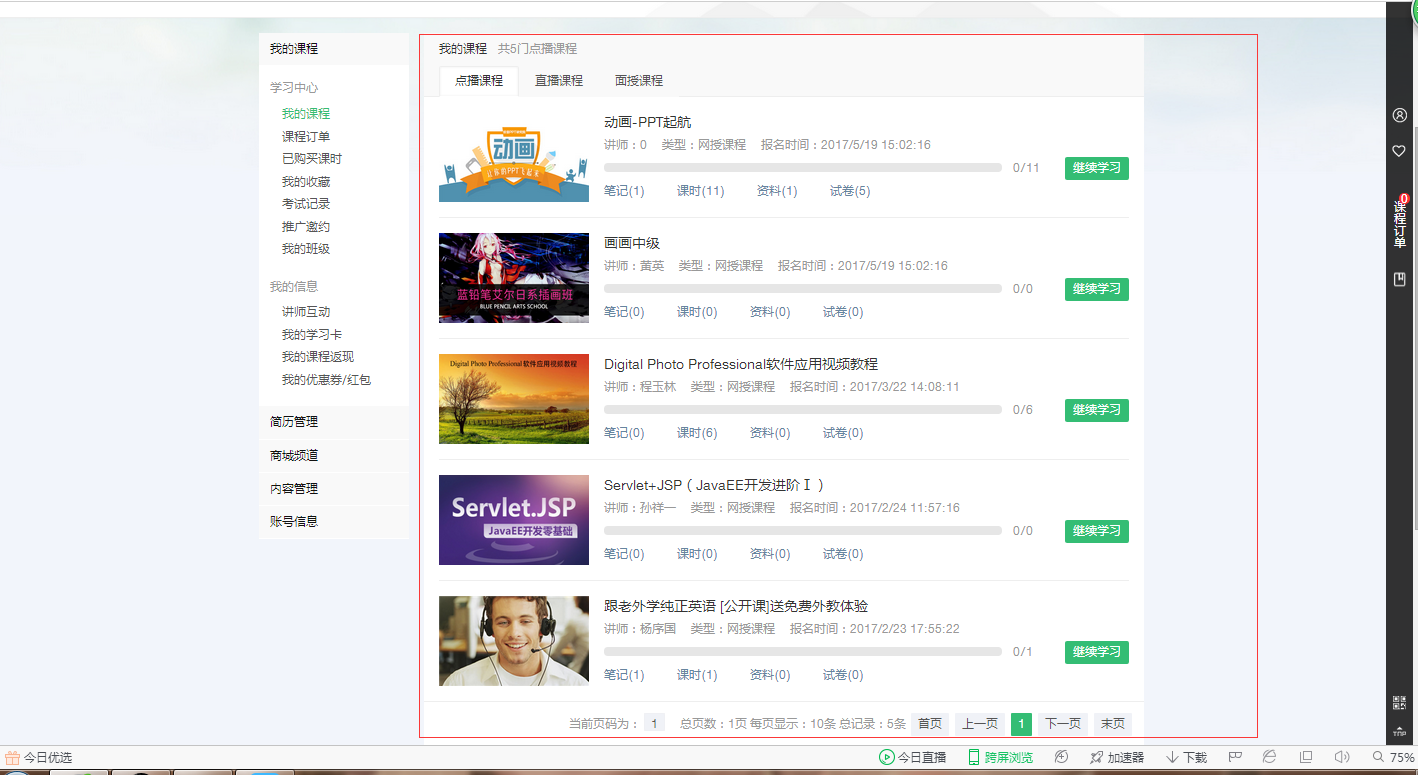Switch to the 面授课程 tab

point(638,81)
